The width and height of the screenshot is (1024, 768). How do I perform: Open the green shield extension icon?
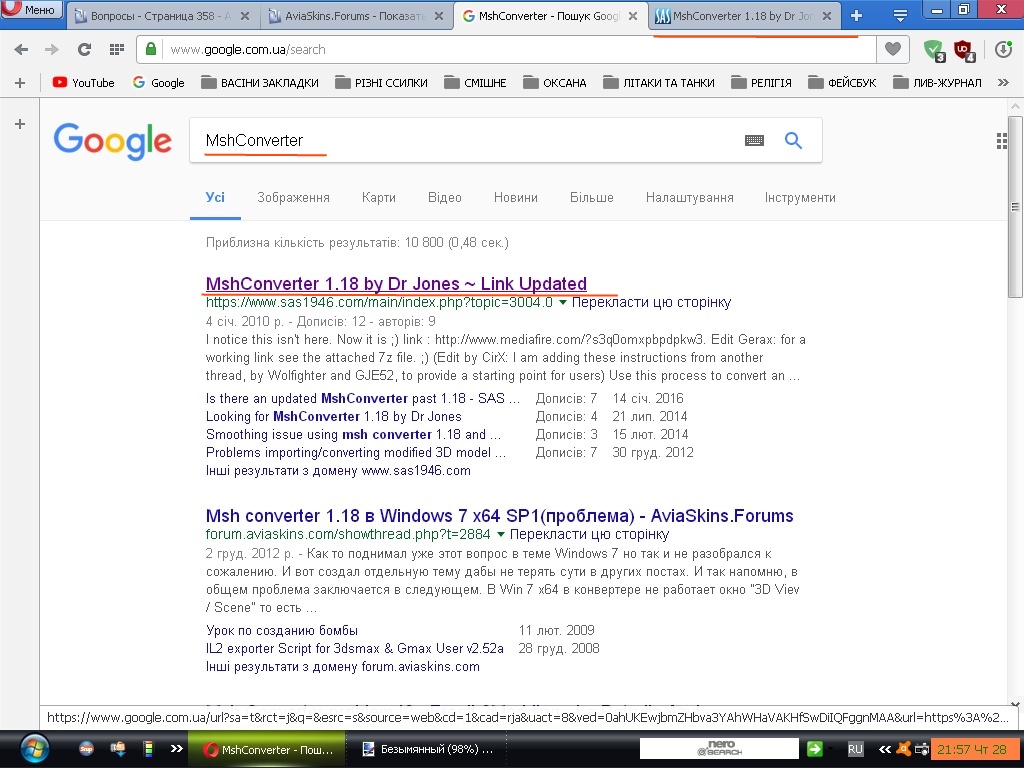tap(934, 50)
